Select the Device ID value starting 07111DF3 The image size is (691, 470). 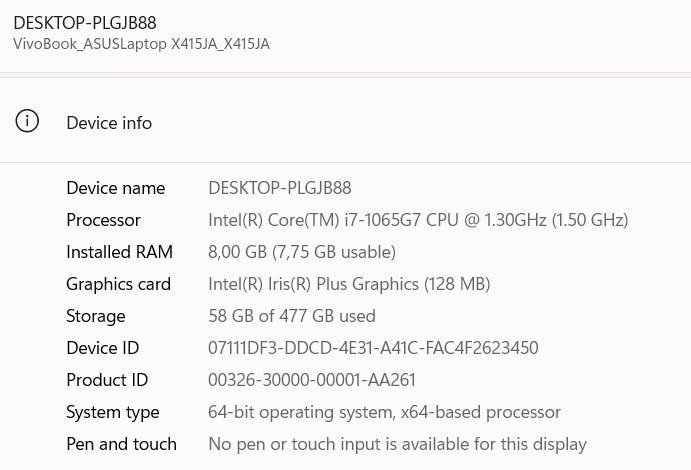pyautogui.click(x=373, y=348)
